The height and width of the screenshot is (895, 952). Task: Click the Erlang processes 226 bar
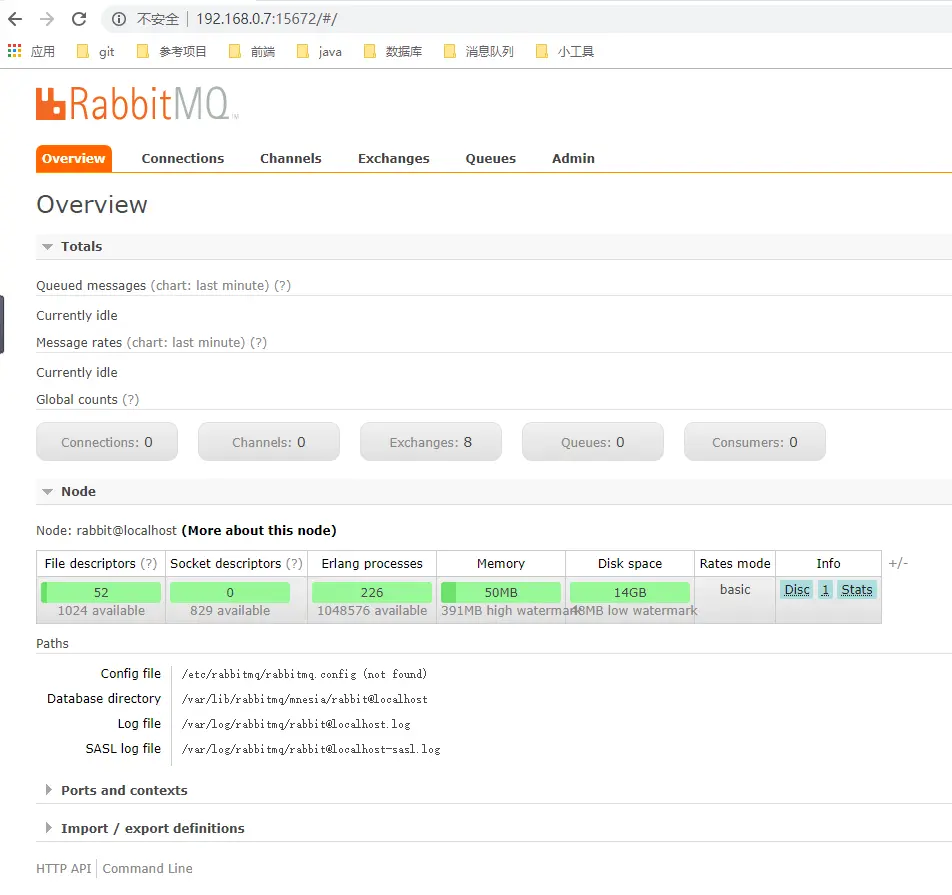click(x=372, y=592)
